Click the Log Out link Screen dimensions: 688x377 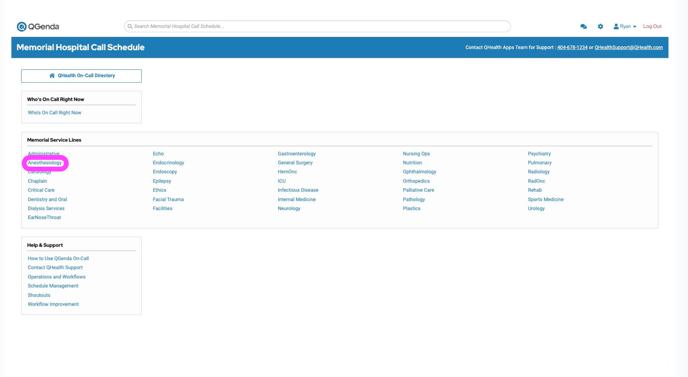click(652, 26)
